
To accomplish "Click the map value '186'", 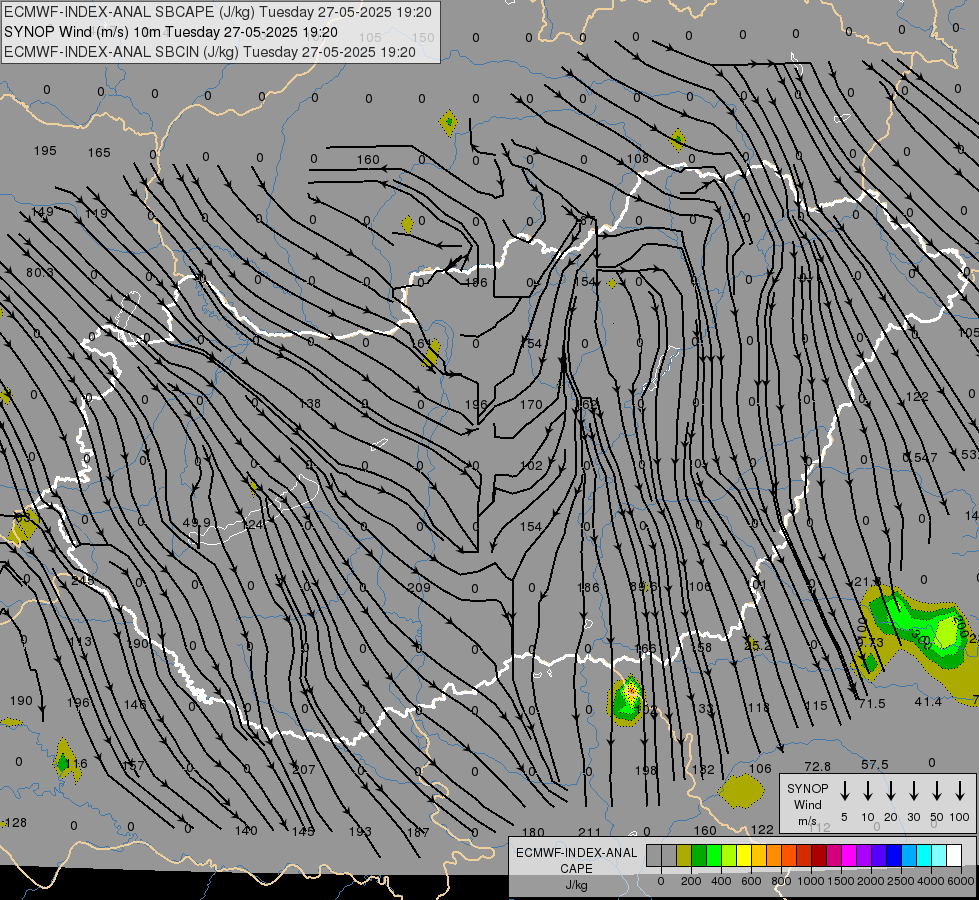I will [588, 587].
